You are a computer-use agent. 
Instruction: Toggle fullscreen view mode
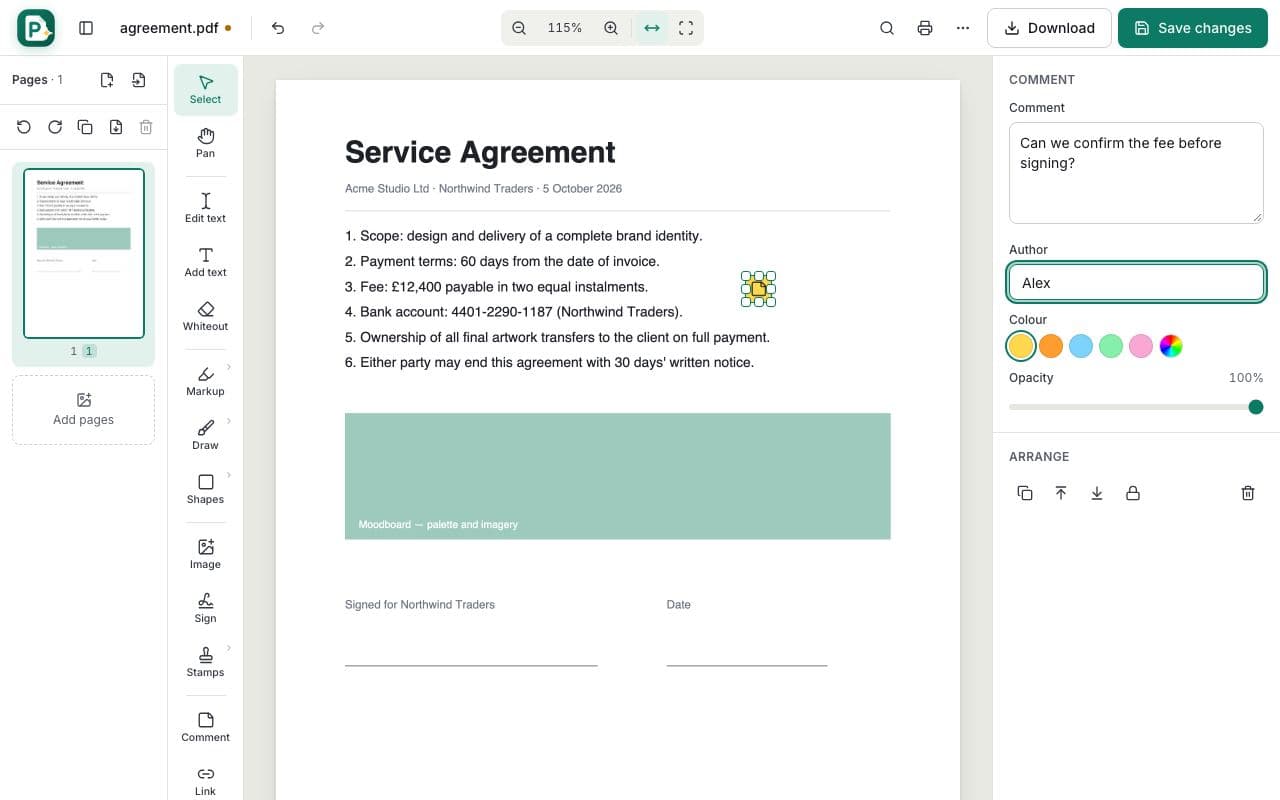click(686, 28)
